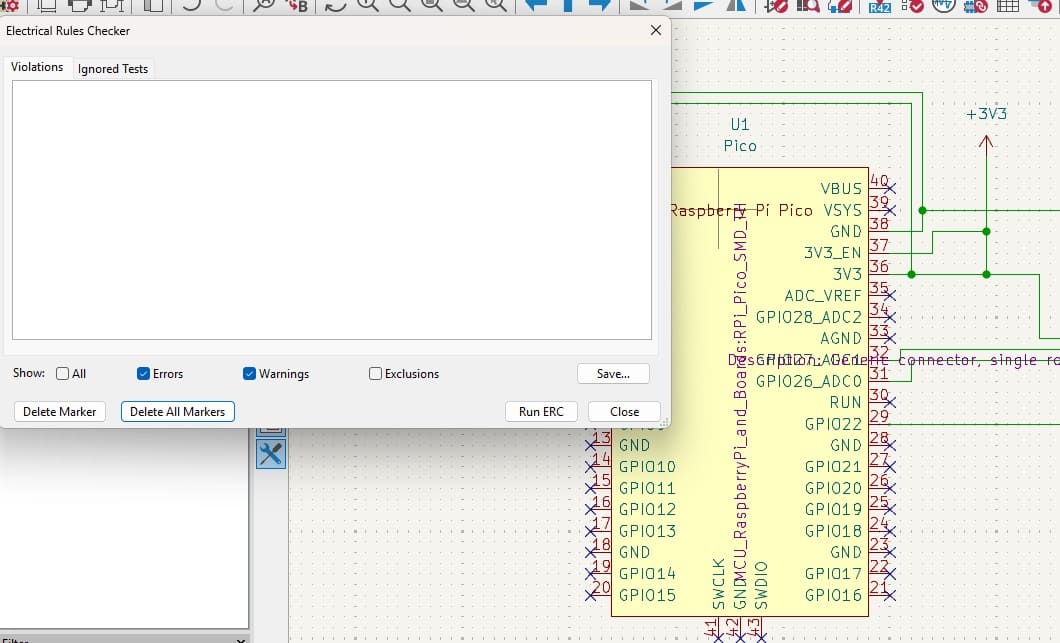Click the RUN pin name
The width and height of the screenshot is (1060, 643).
[x=846, y=402]
